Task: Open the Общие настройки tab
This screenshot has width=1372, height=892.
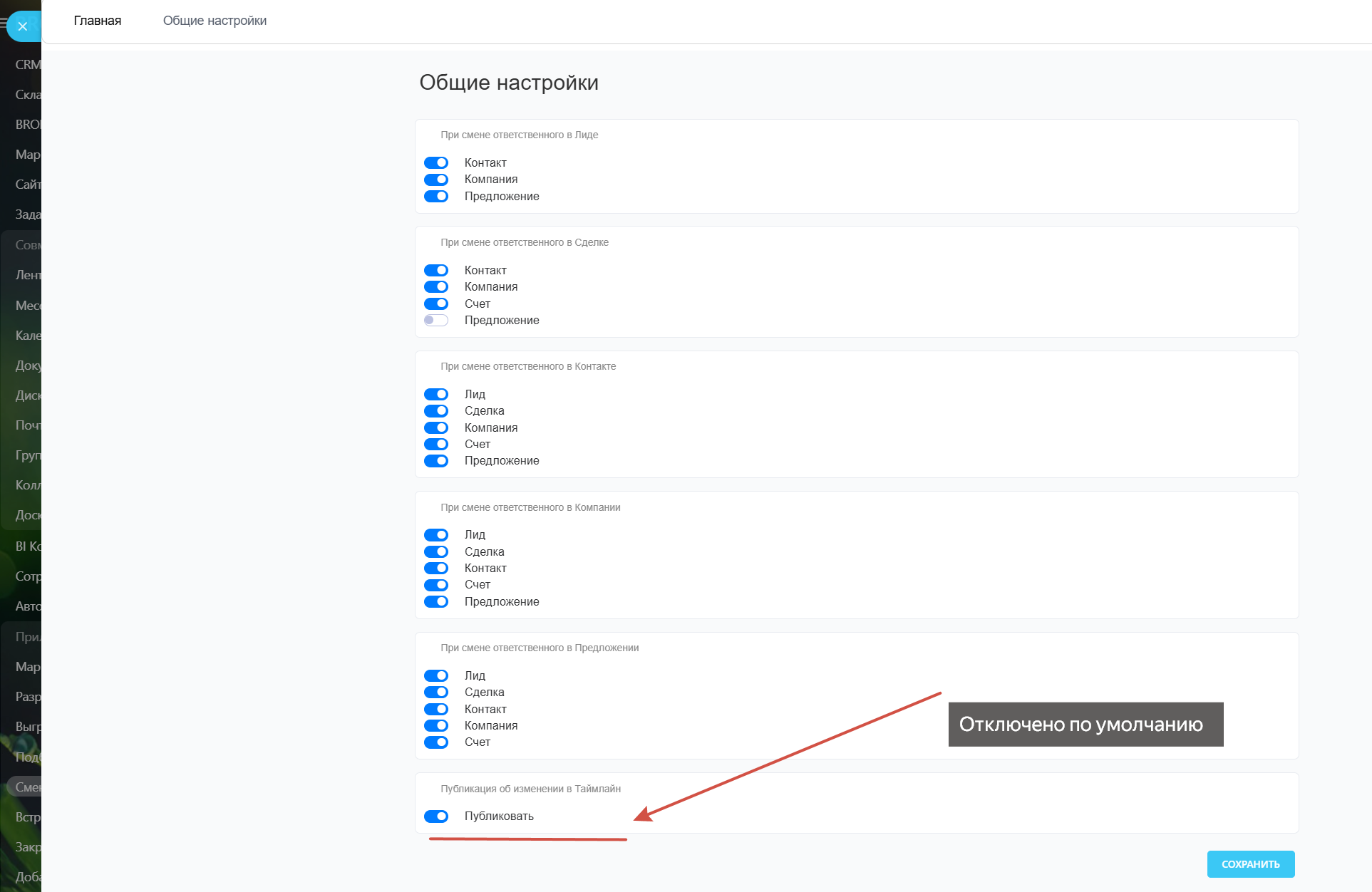Action: coord(215,21)
